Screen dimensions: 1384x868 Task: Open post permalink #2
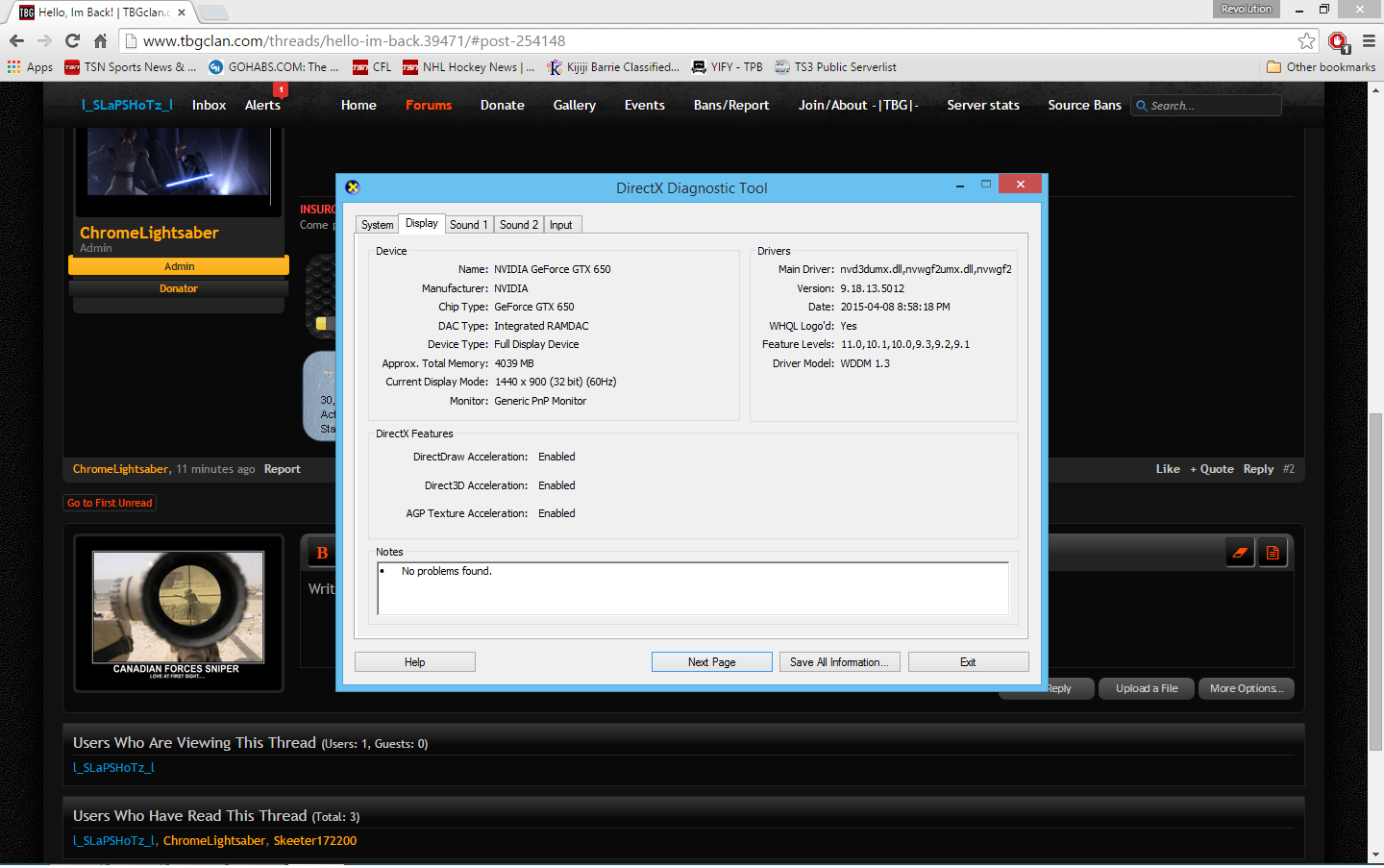pos(1289,469)
